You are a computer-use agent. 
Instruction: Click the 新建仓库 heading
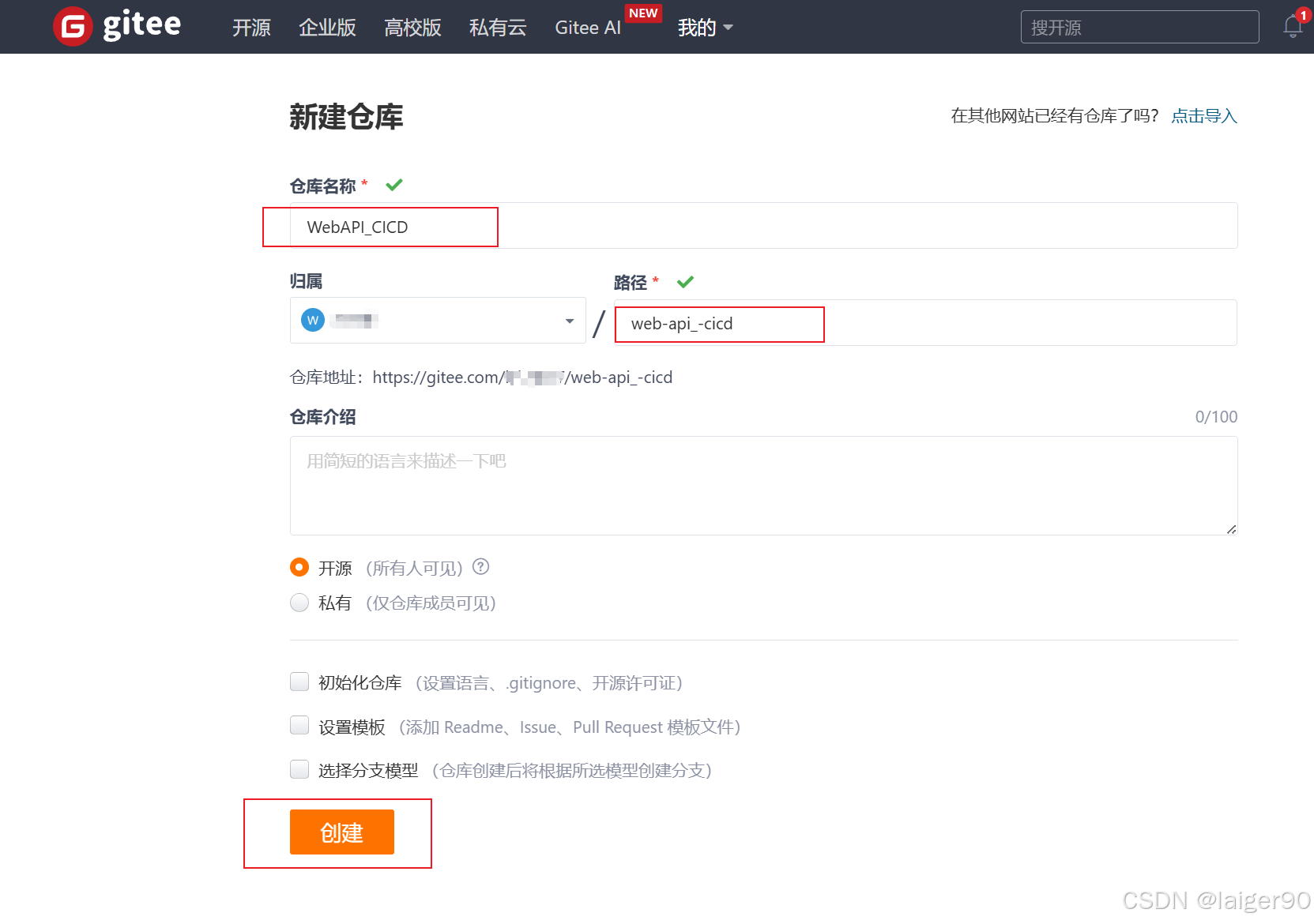click(346, 117)
